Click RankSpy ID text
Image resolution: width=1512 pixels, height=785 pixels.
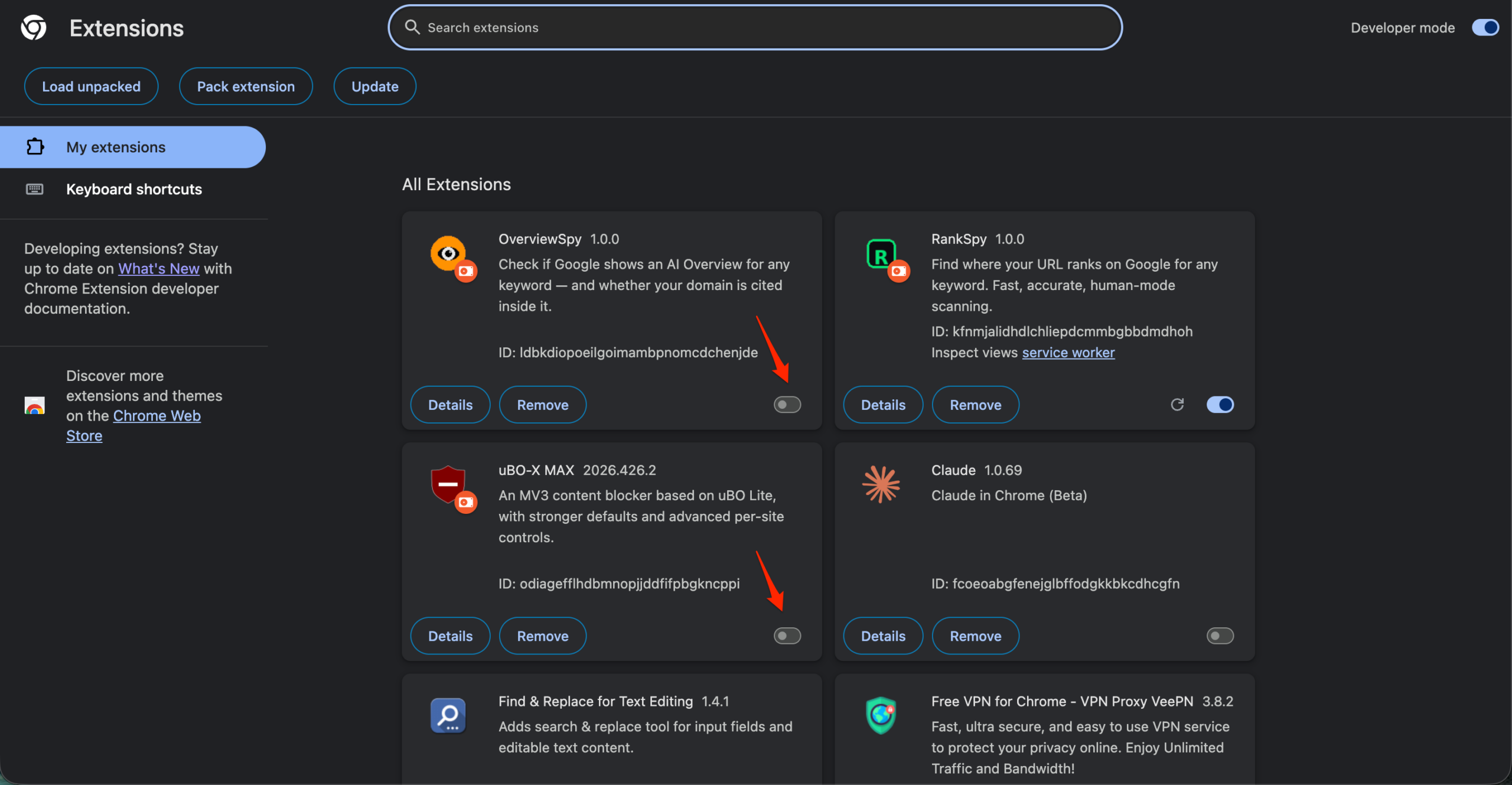pos(1062,331)
